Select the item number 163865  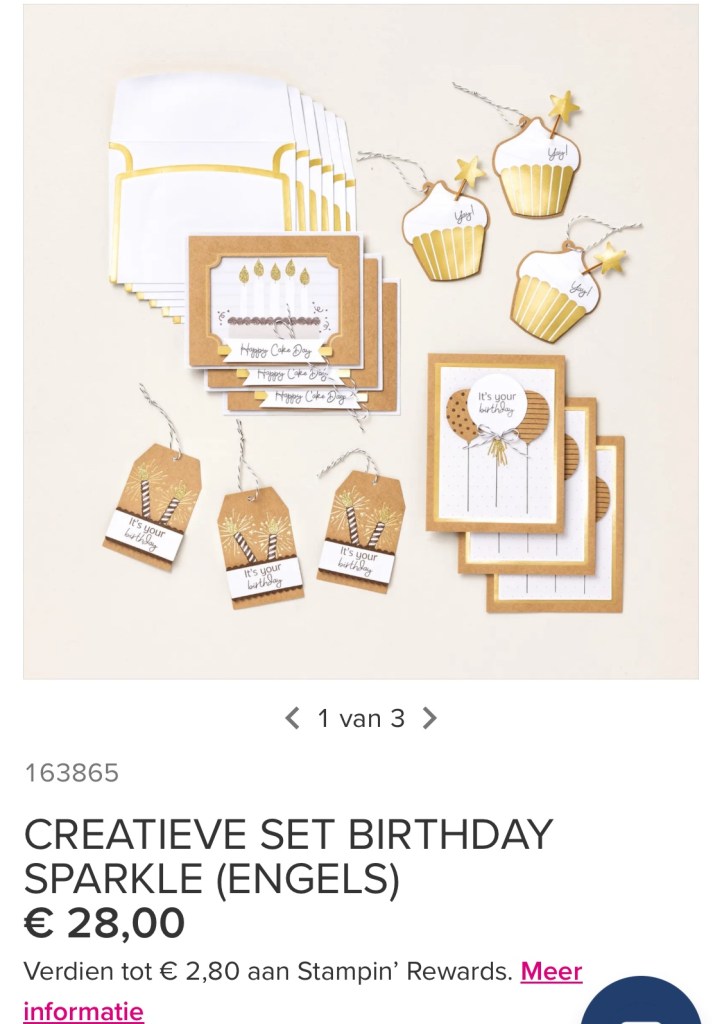pos(72,773)
